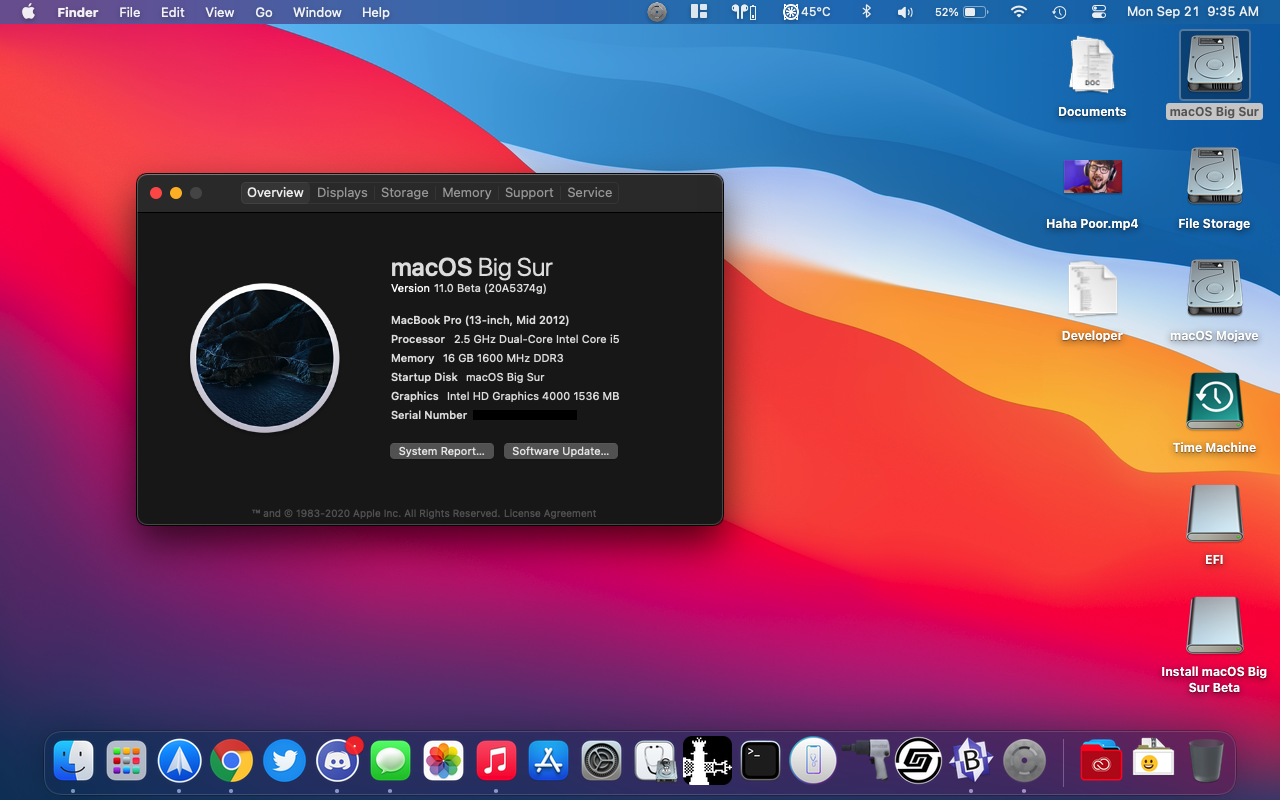Viewport: 1280px width, 800px height.
Task: Click the date and time clock
Action: (x=1192, y=12)
